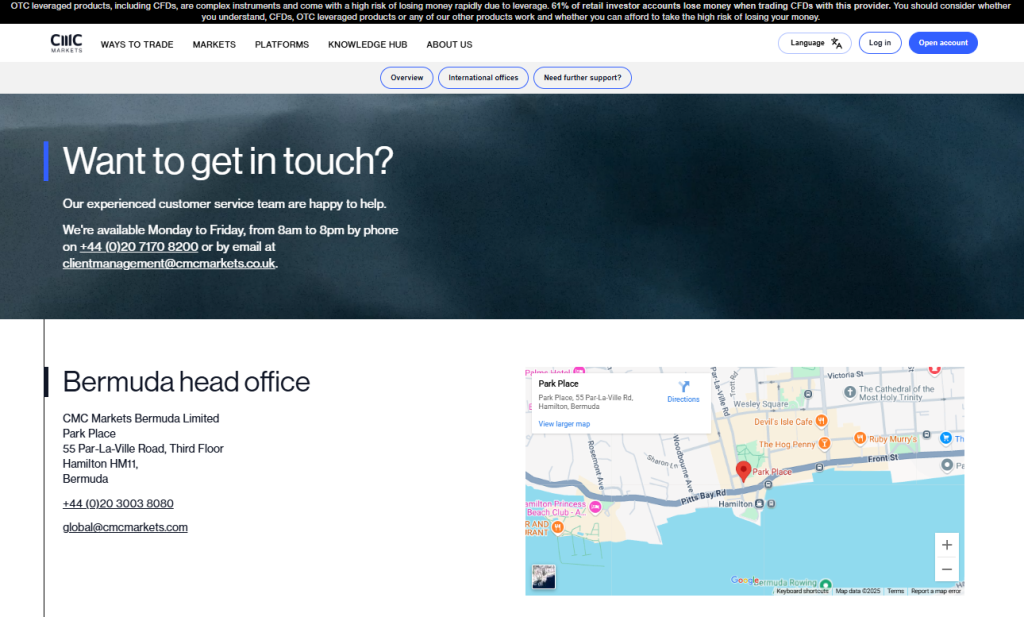Open the global@cmcmarkets.com email link
This screenshot has height=617, width=1024.
pyautogui.click(x=125, y=527)
